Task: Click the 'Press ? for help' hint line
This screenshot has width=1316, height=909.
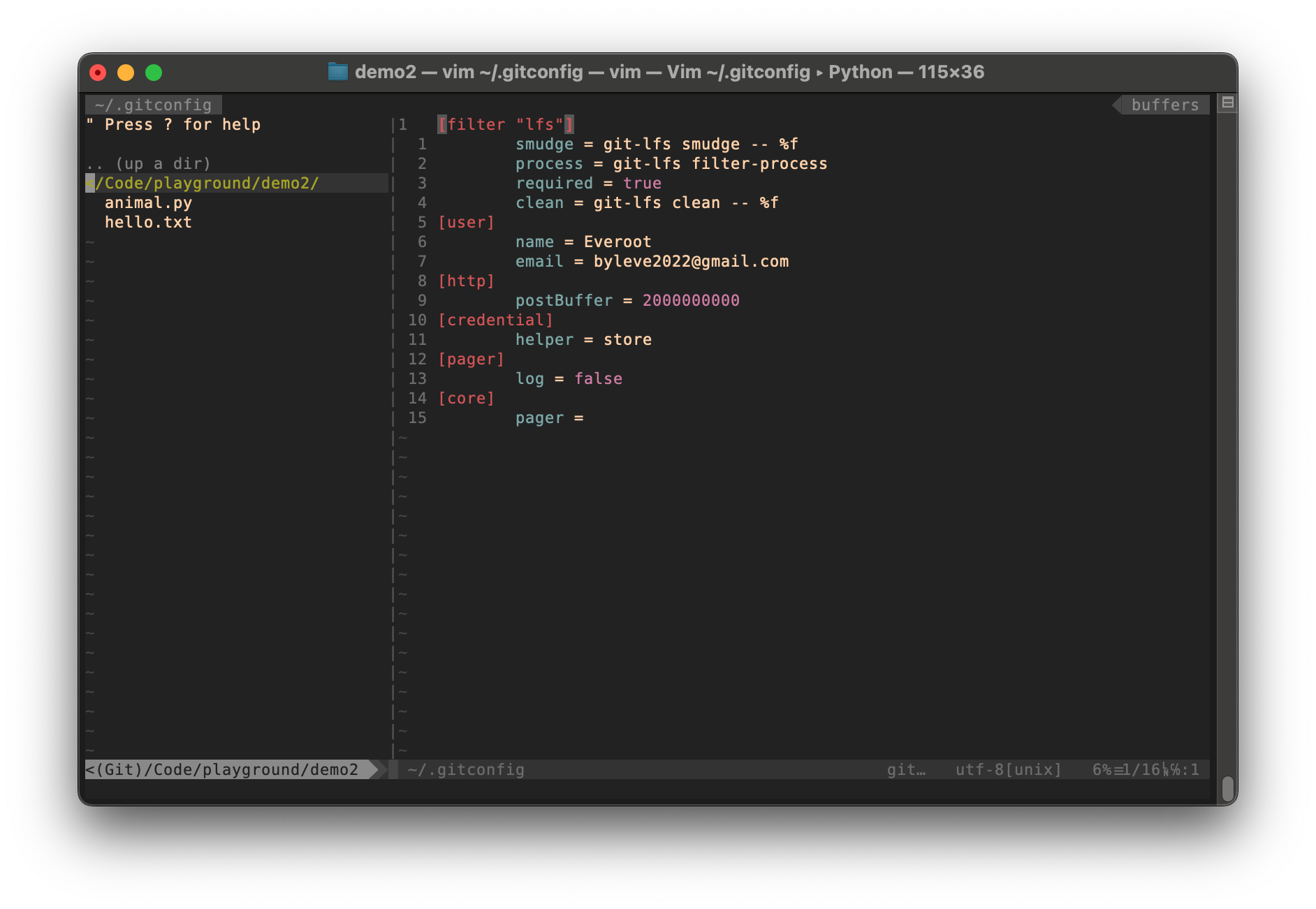Action: click(173, 124)
